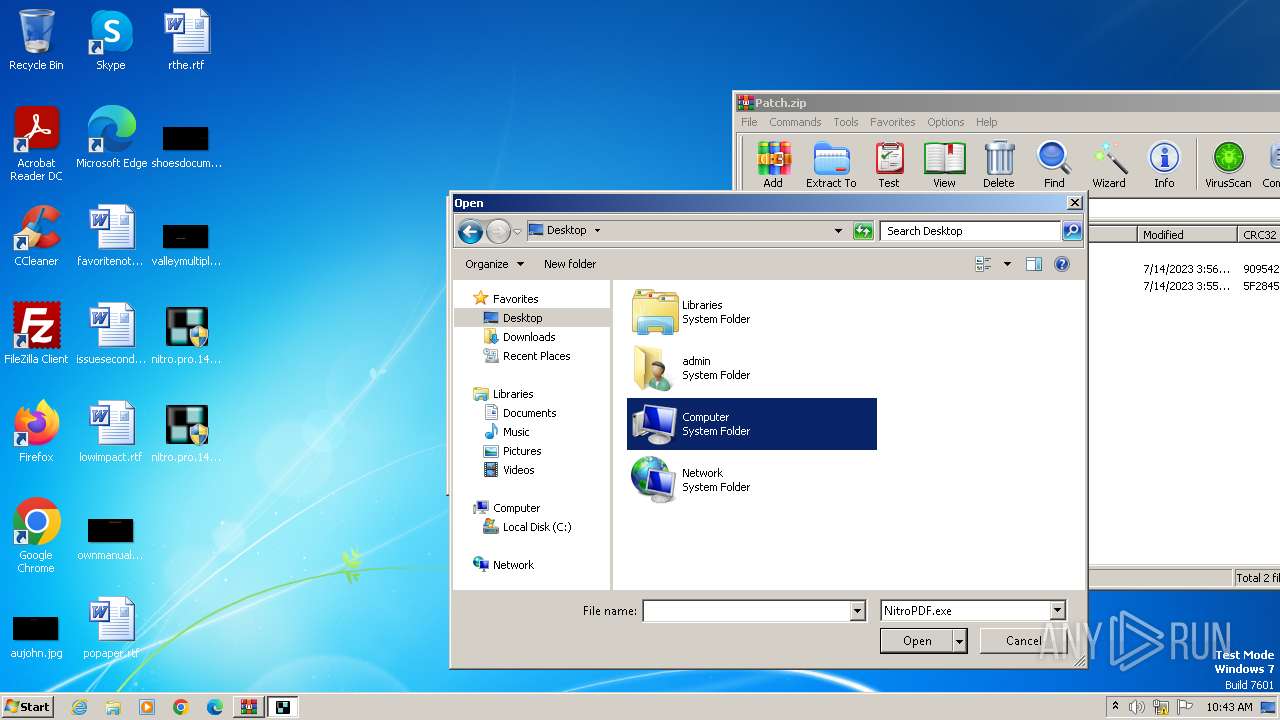Open the Desktop breadcrumb arrow in address bar
Screen dimensions: 1280x720
coord(597,231)
